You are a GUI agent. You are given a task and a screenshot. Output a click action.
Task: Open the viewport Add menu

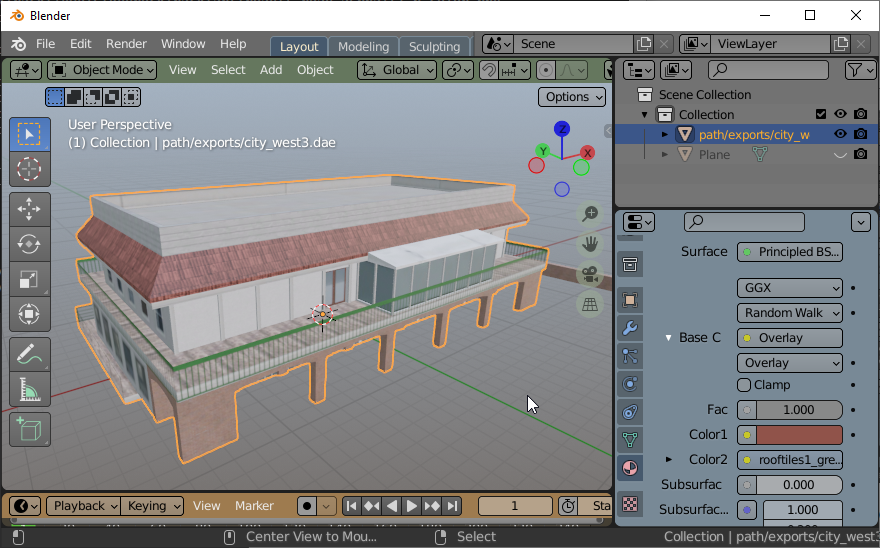271,70
